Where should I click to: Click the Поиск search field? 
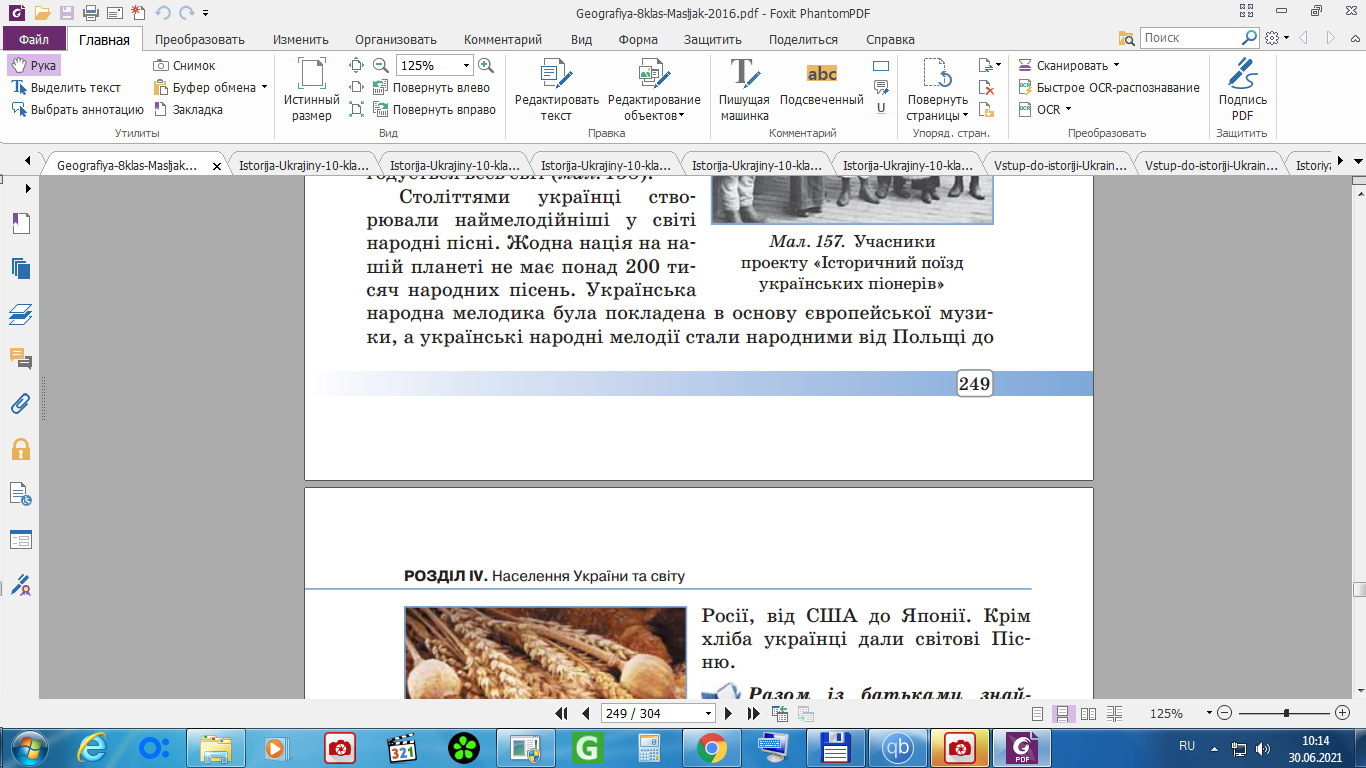tap(1190, 38)
